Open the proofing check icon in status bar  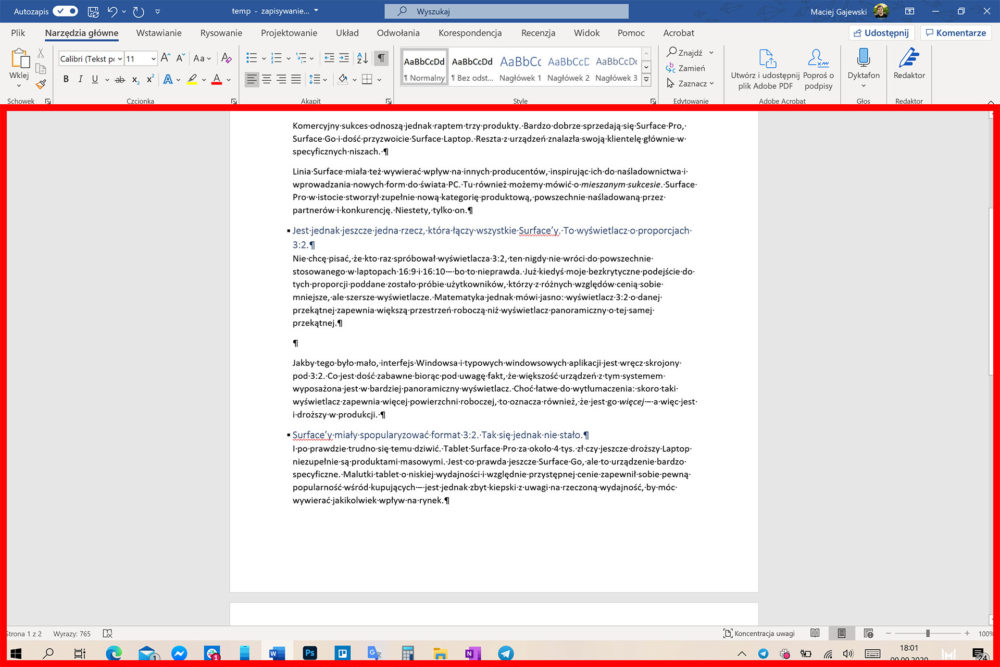tap(108, 633)
